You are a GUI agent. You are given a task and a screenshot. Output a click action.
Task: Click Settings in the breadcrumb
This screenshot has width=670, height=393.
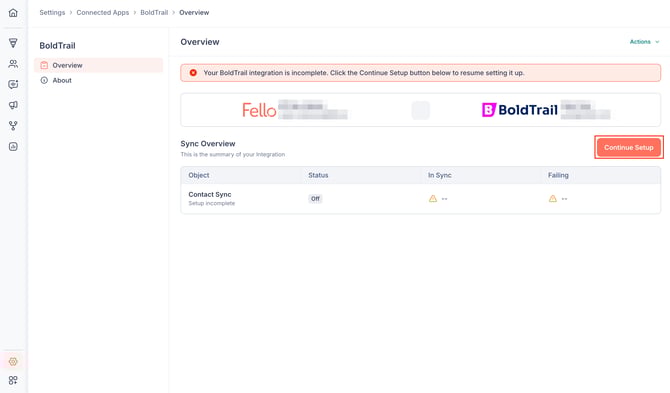tap(52, 13)
